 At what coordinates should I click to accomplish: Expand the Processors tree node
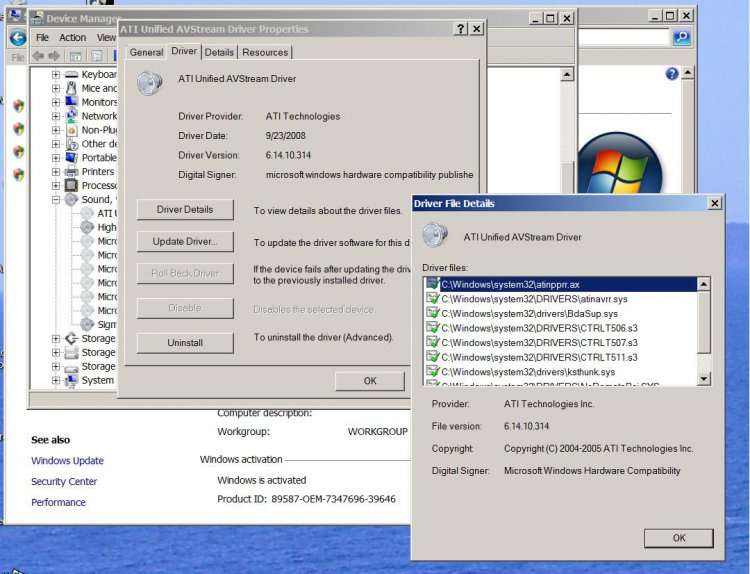click(x=56, y=186)
